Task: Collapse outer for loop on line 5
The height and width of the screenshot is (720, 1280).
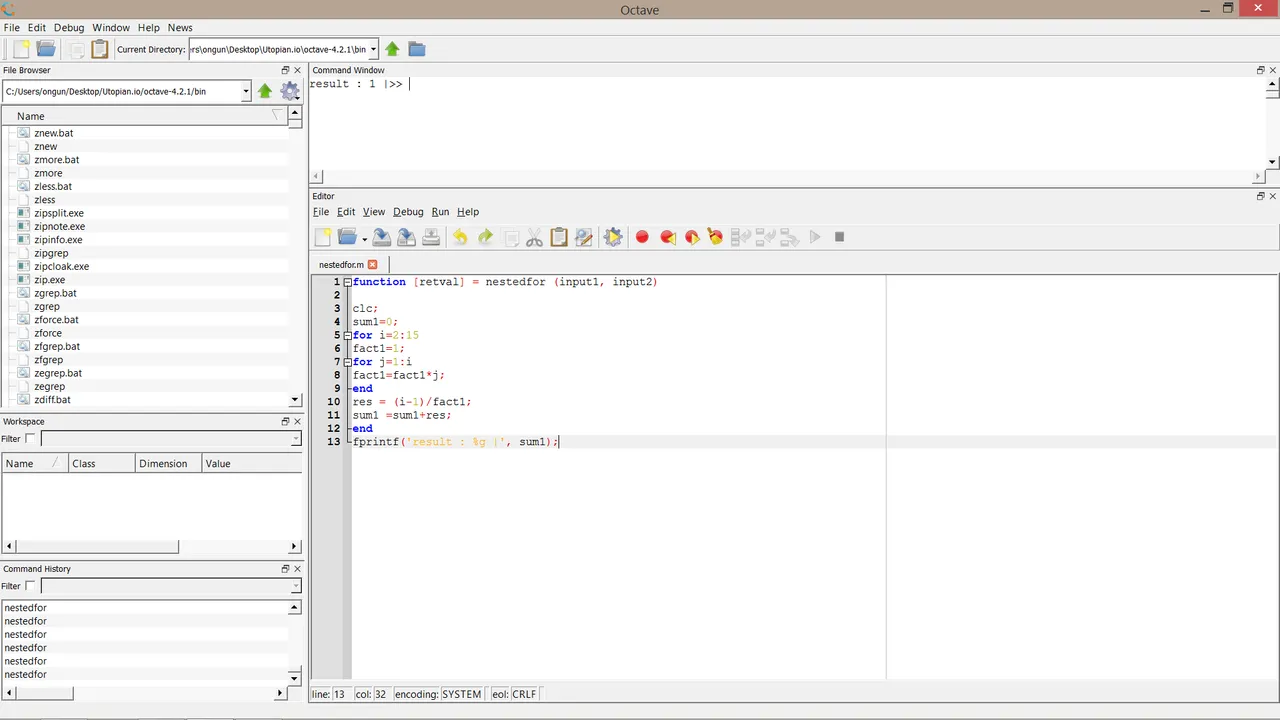Action: [x=347, y=335]
